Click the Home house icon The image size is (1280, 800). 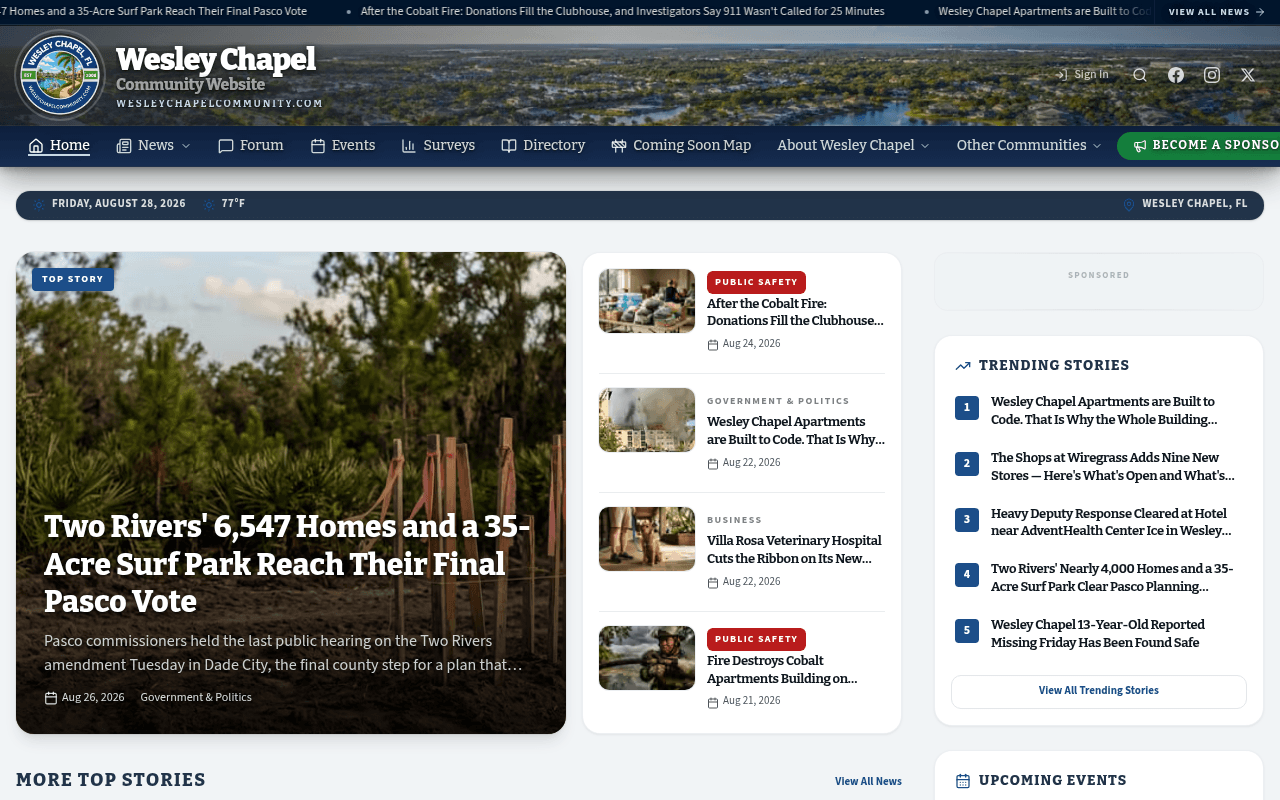coord(36,146)
